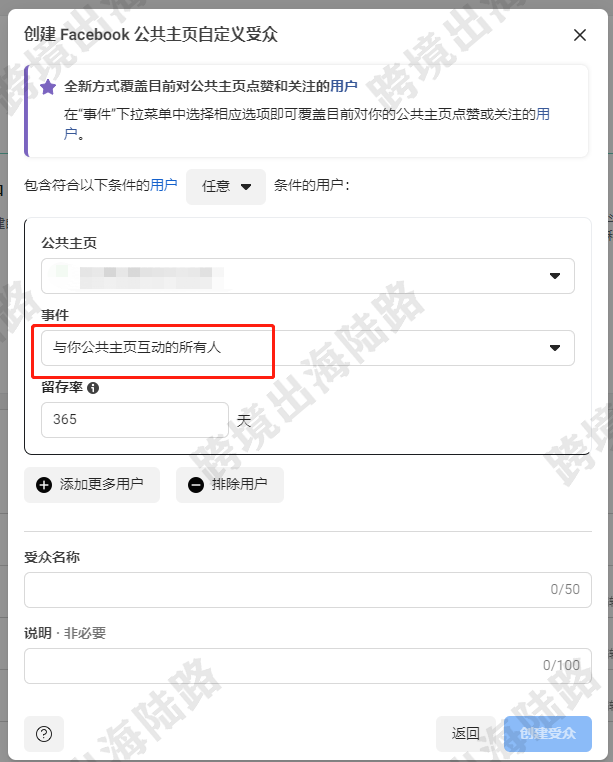Click the 留存率 days input showing 365
Viewport: 613px width, 762px height.
(x=135, y=420)
